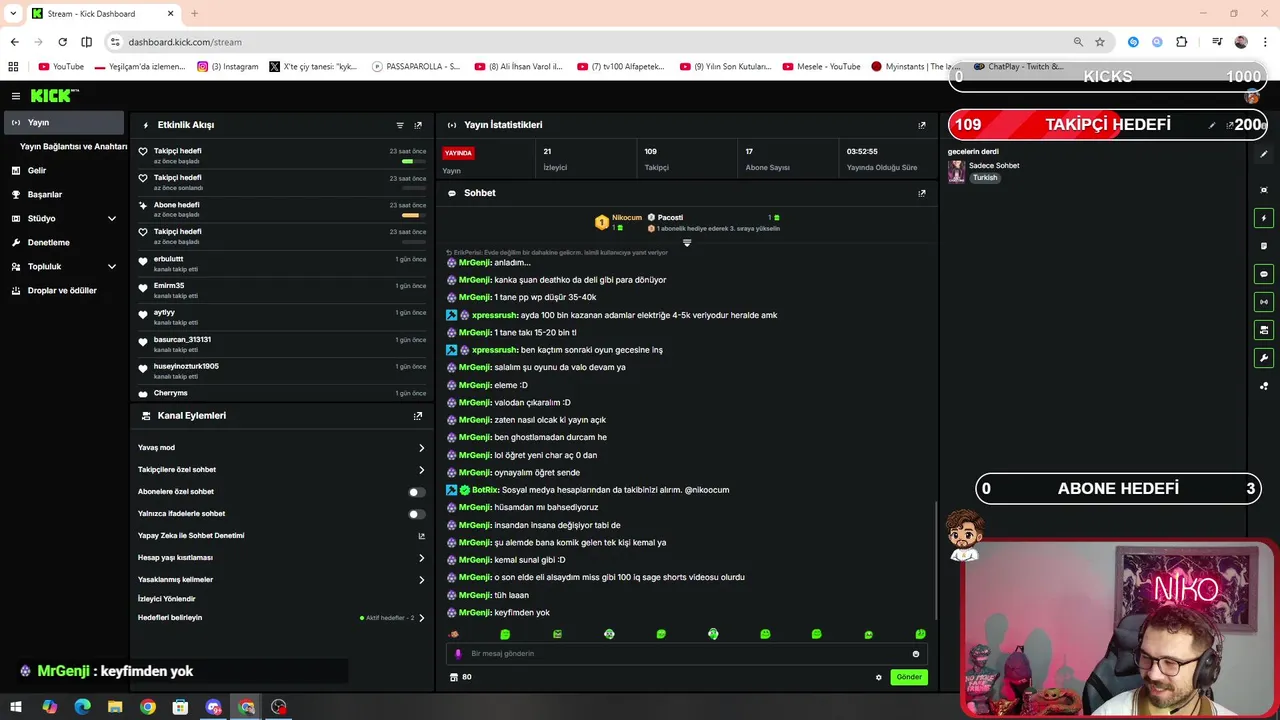Open OBS Studio from the taskbar

coord(279,707)
